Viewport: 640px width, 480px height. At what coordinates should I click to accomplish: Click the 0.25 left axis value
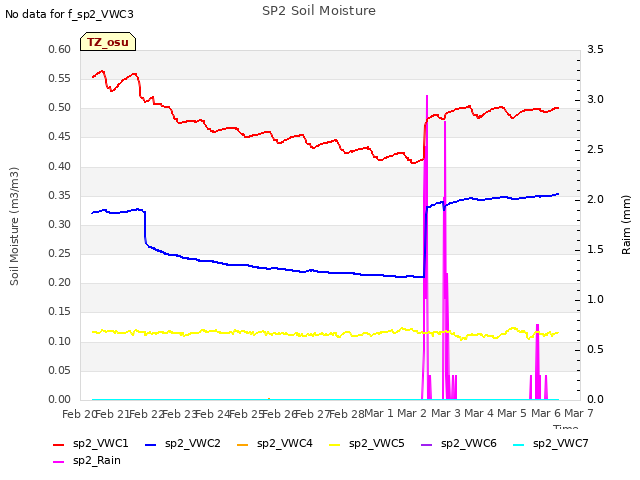pos(60,254)
